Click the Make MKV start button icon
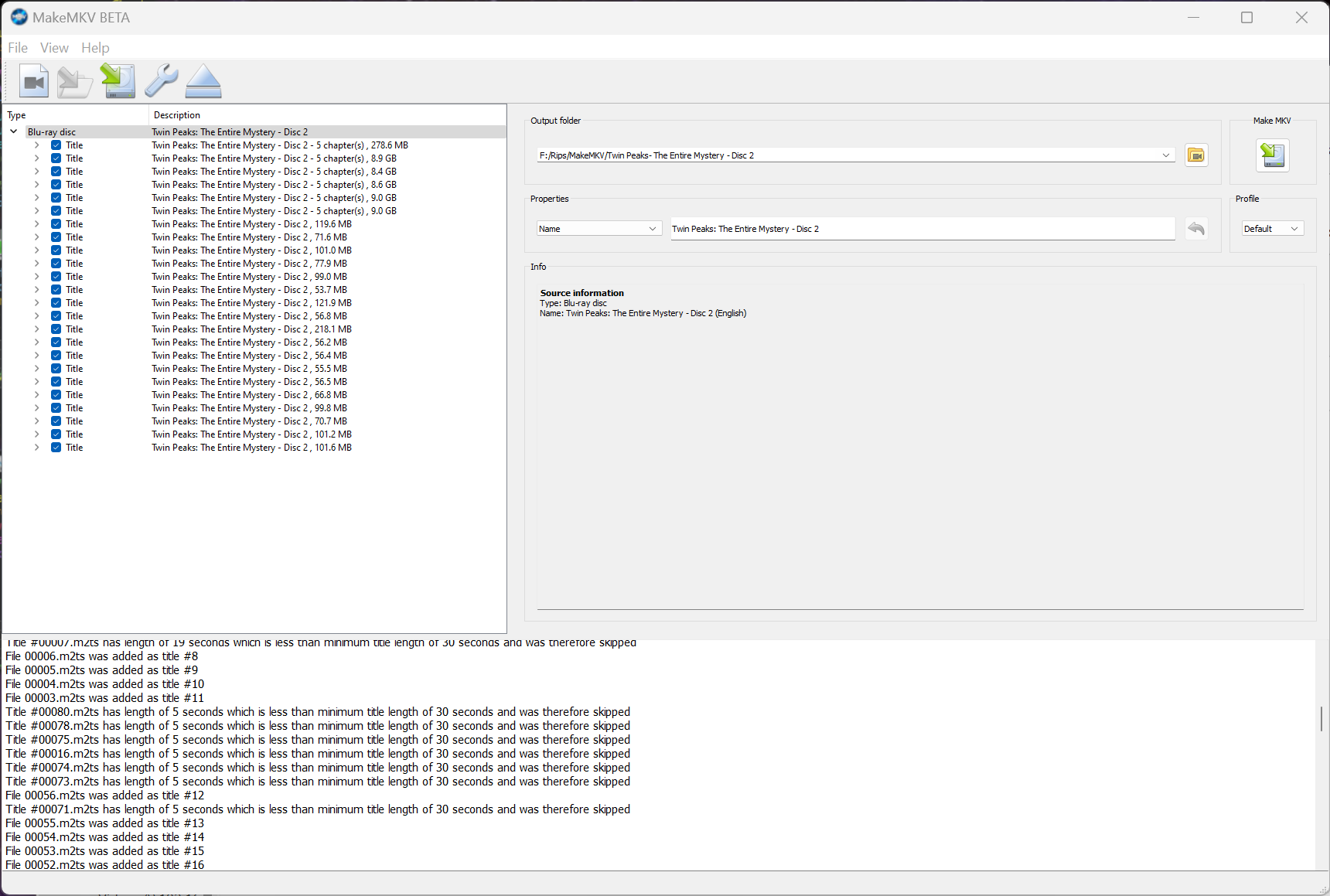The height and width of the screenshot is (896, 1330). pyautogui.click(x=1273, y=155)
